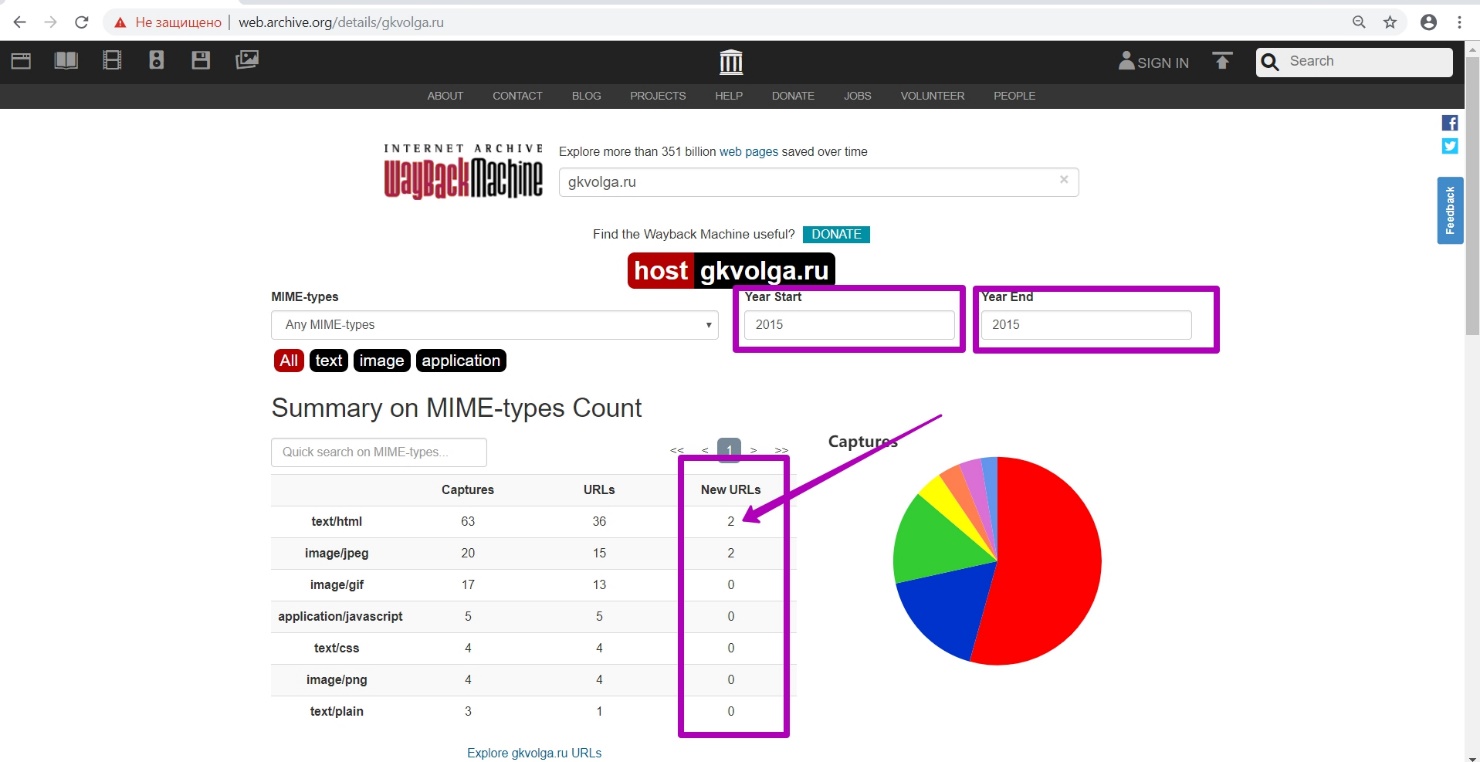Reload the page with the refresh icon

(x=82, y=22)
